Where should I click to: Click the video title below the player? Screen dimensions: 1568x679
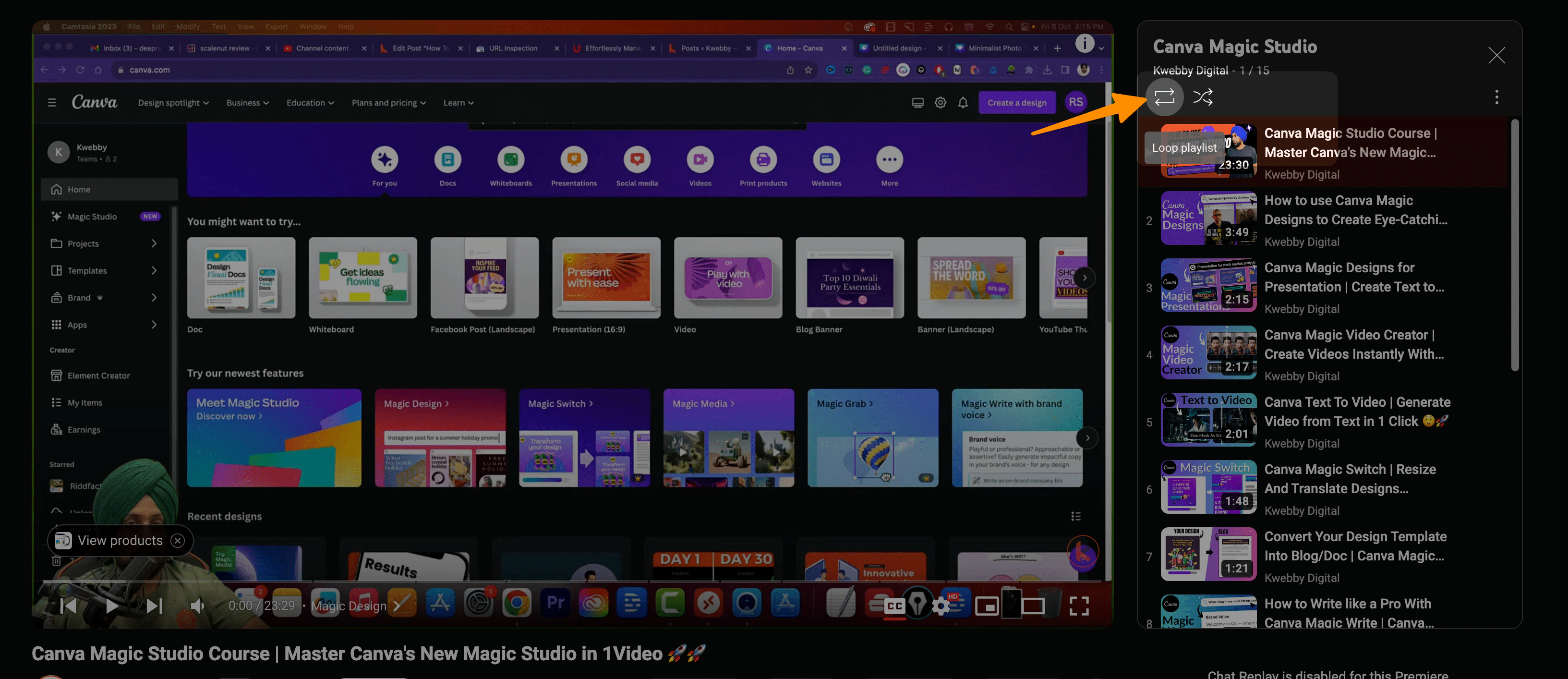click(368, 654)
